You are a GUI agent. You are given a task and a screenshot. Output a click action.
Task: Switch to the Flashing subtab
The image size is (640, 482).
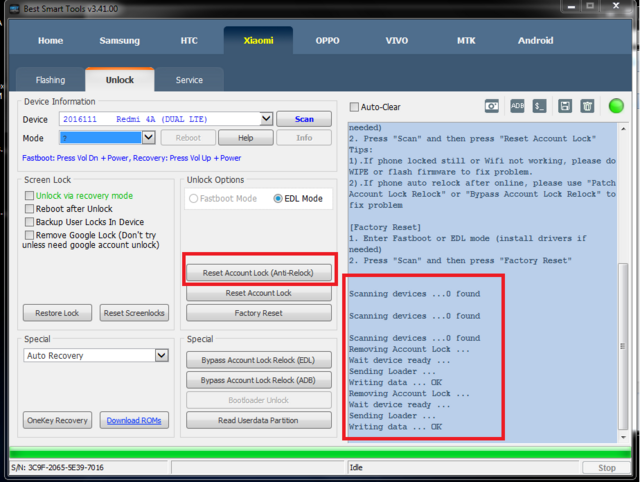click(x=50, y=80)
